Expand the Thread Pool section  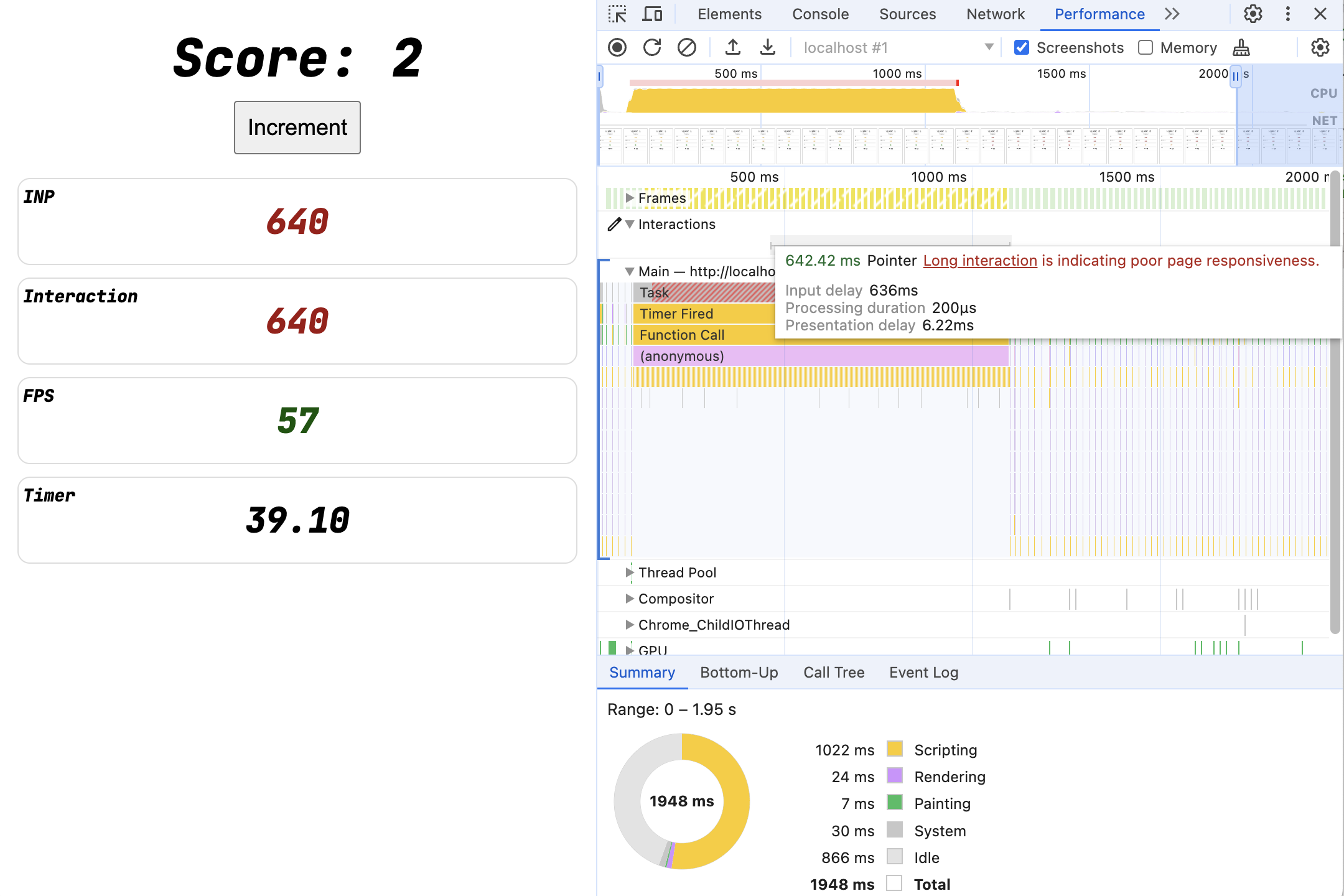click(x=626, y=572)
